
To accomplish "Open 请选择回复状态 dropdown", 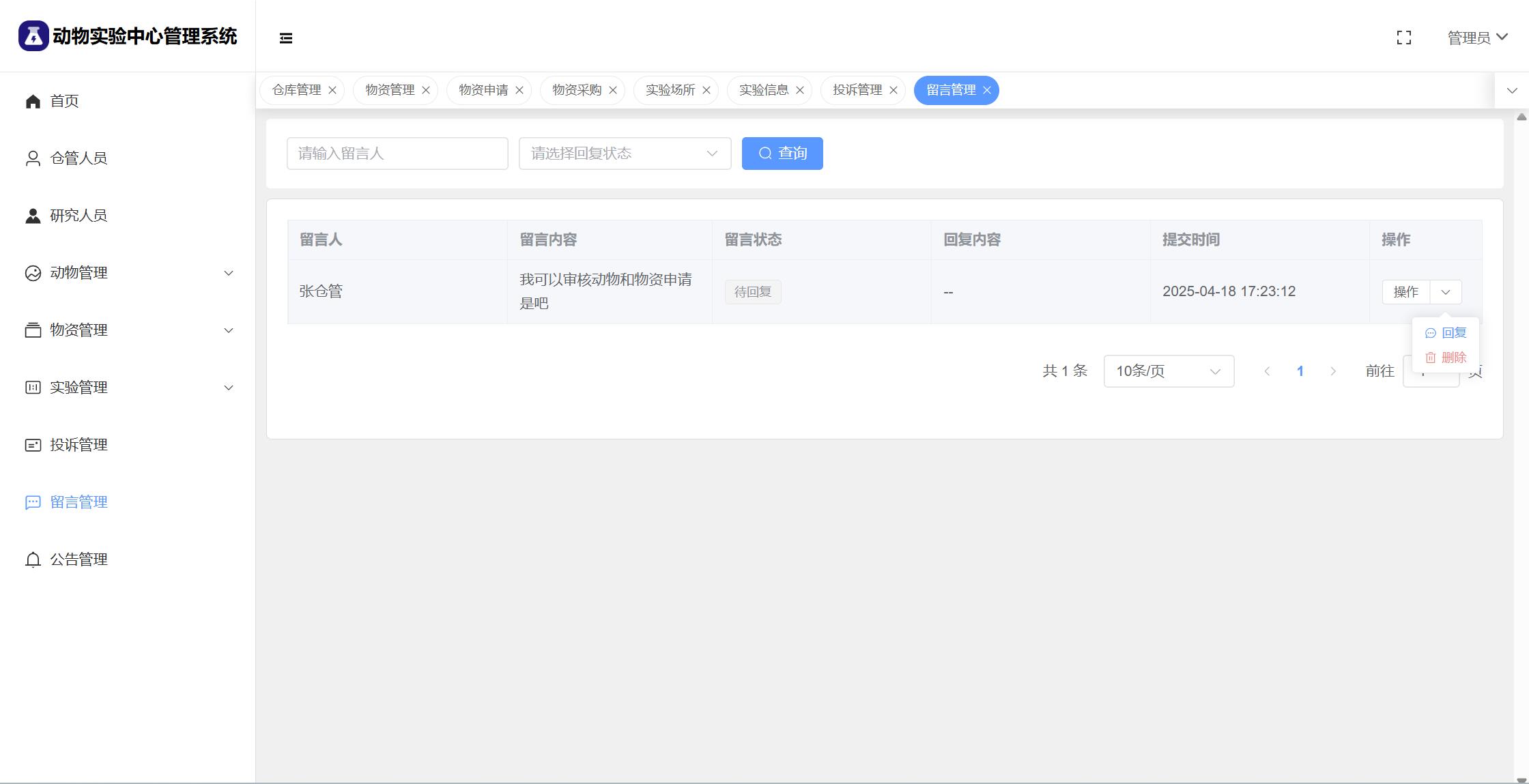I will pos(624,154).
